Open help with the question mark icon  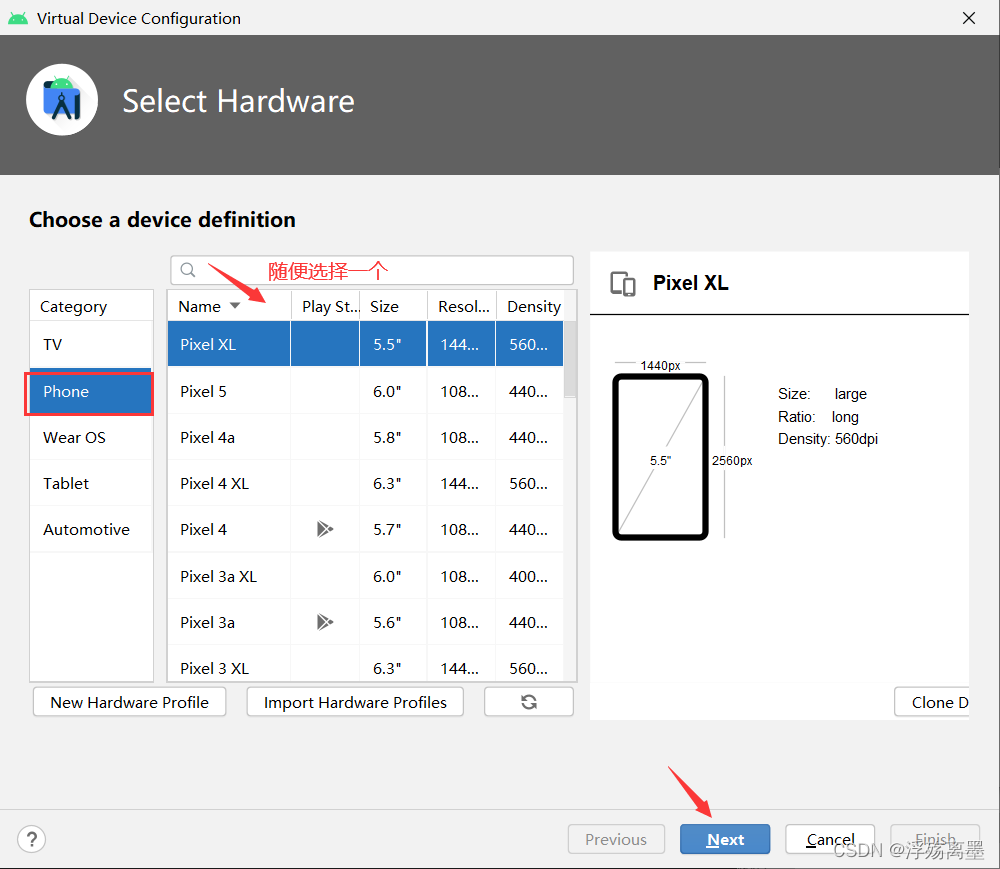(x=32, y=839)
